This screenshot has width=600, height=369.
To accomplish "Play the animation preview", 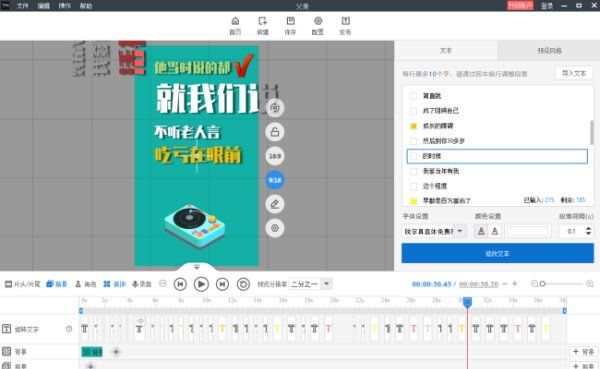I will (x=201, y=284).
